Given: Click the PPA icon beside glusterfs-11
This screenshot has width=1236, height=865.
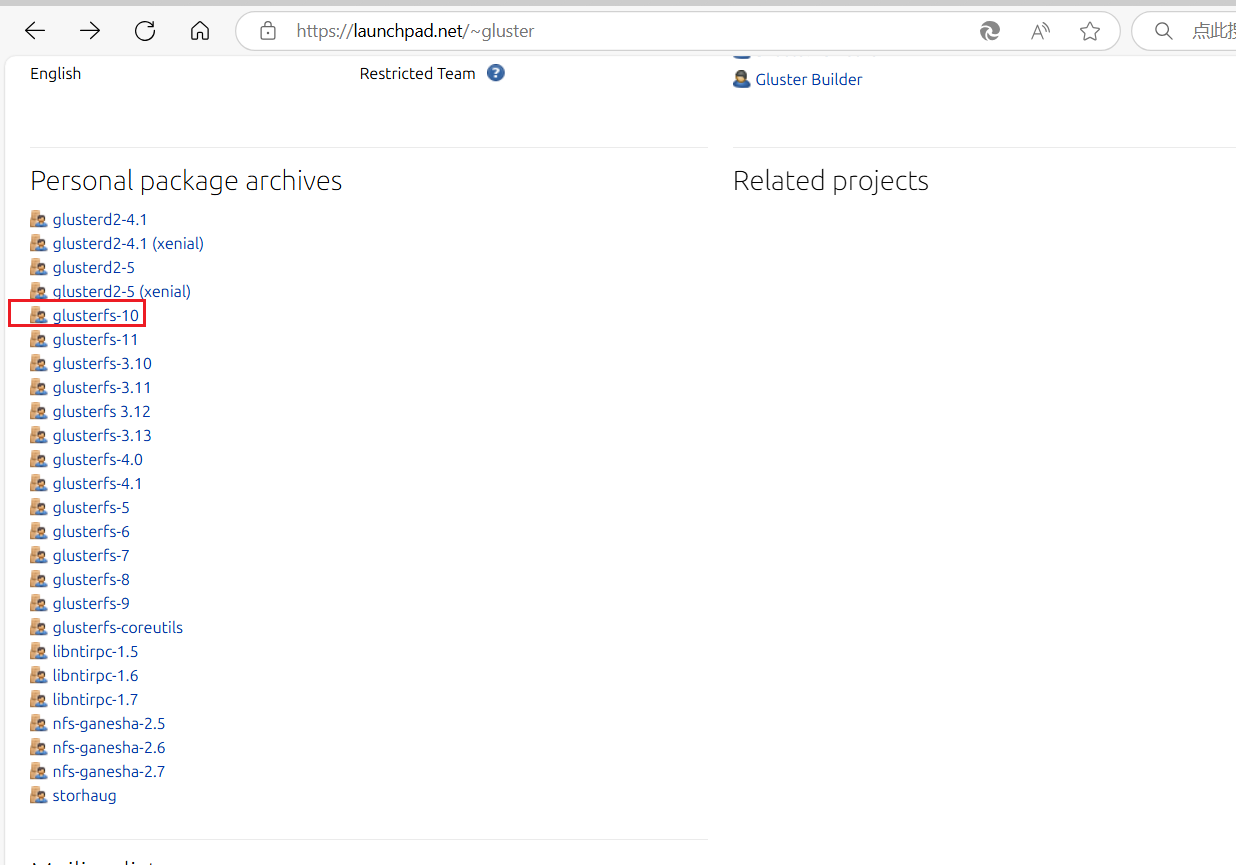Looking at the screenshot, I should 39,339.
